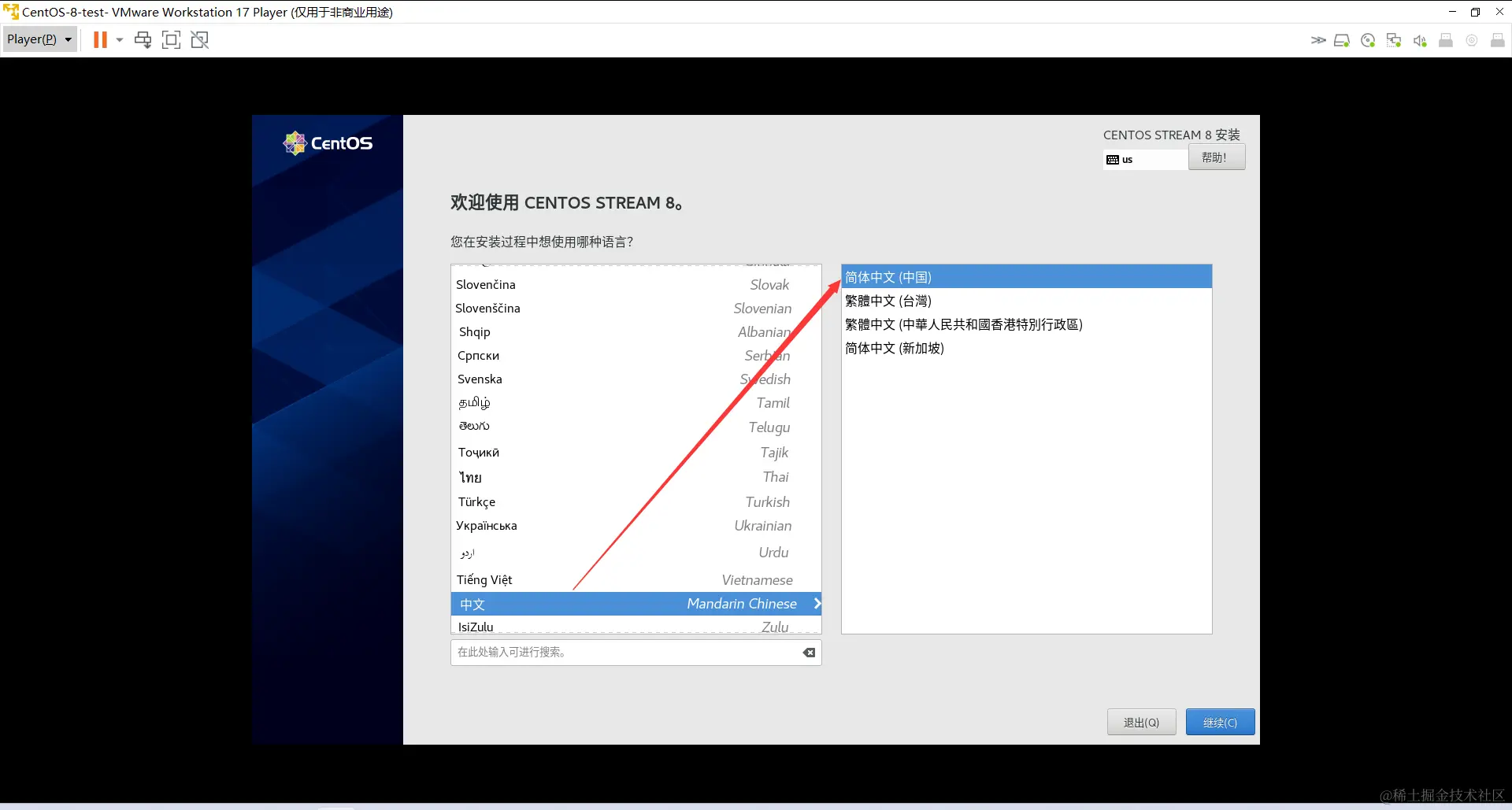Clear the language search field

coord(809,653)
